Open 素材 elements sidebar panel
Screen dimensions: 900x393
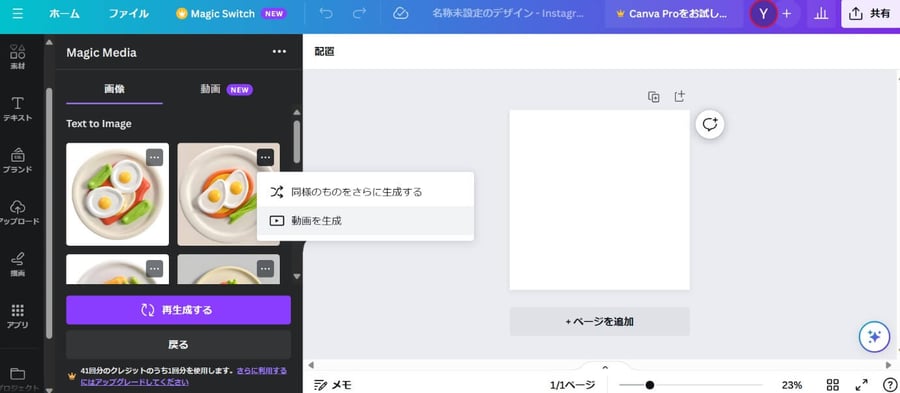[18, 57]
